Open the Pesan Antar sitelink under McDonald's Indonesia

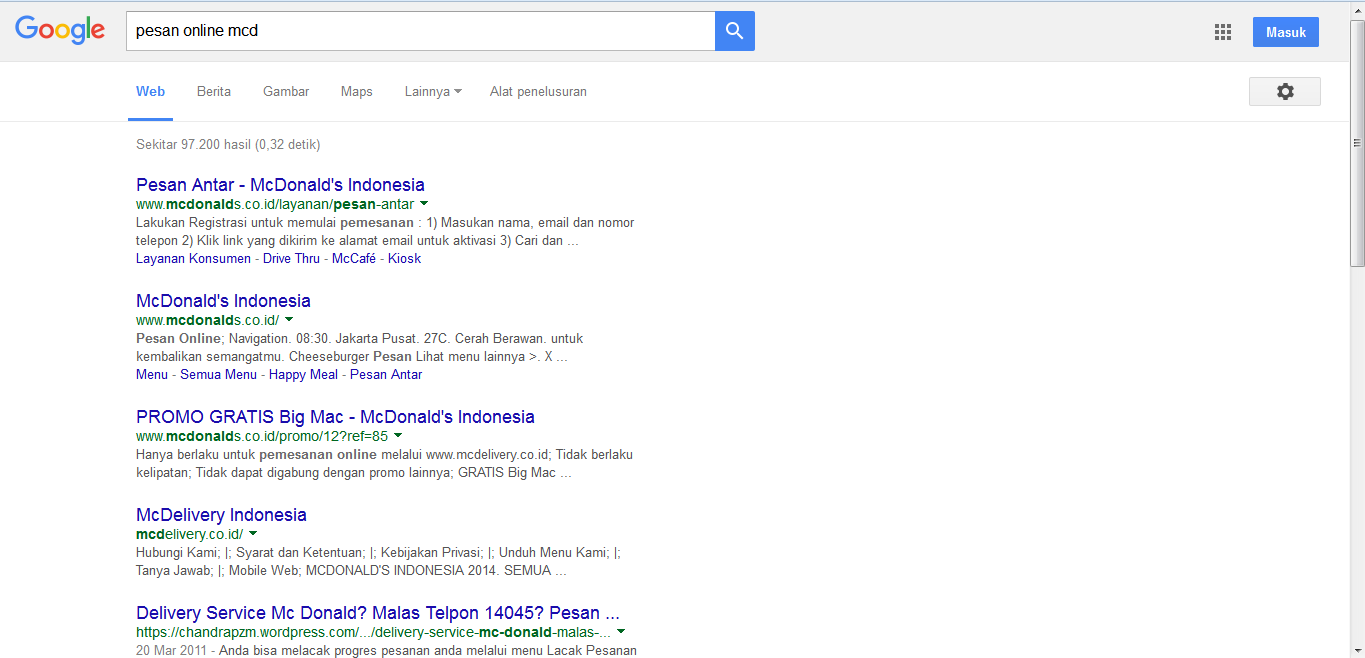[x=386, y=375]
